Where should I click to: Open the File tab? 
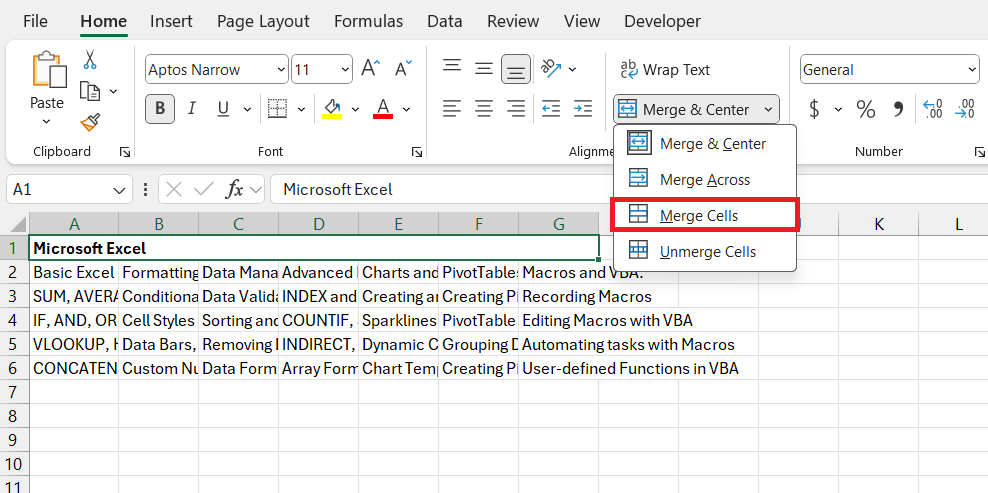point(35,21)
